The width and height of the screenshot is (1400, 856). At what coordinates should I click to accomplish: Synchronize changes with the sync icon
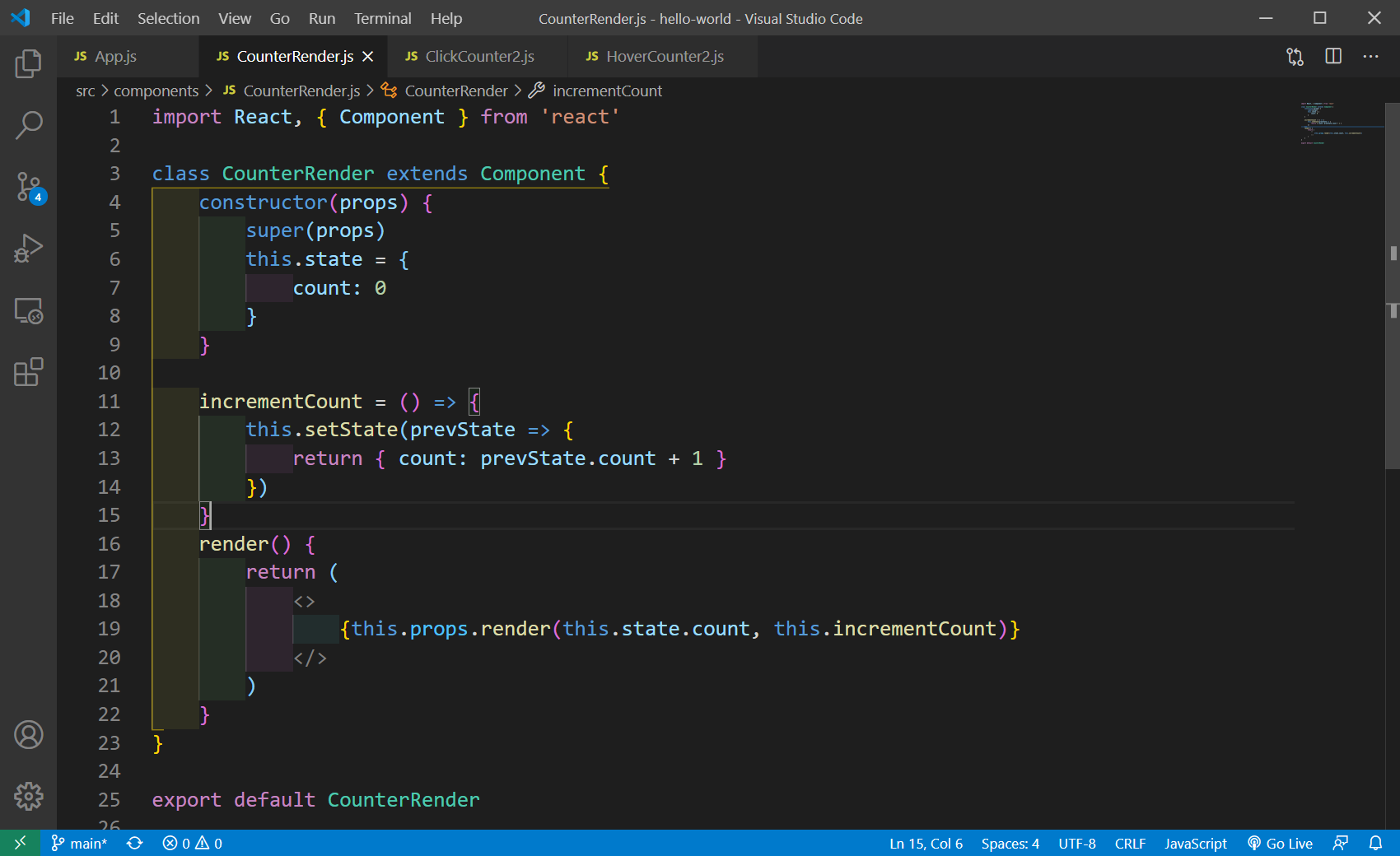(x=135, y=843)
